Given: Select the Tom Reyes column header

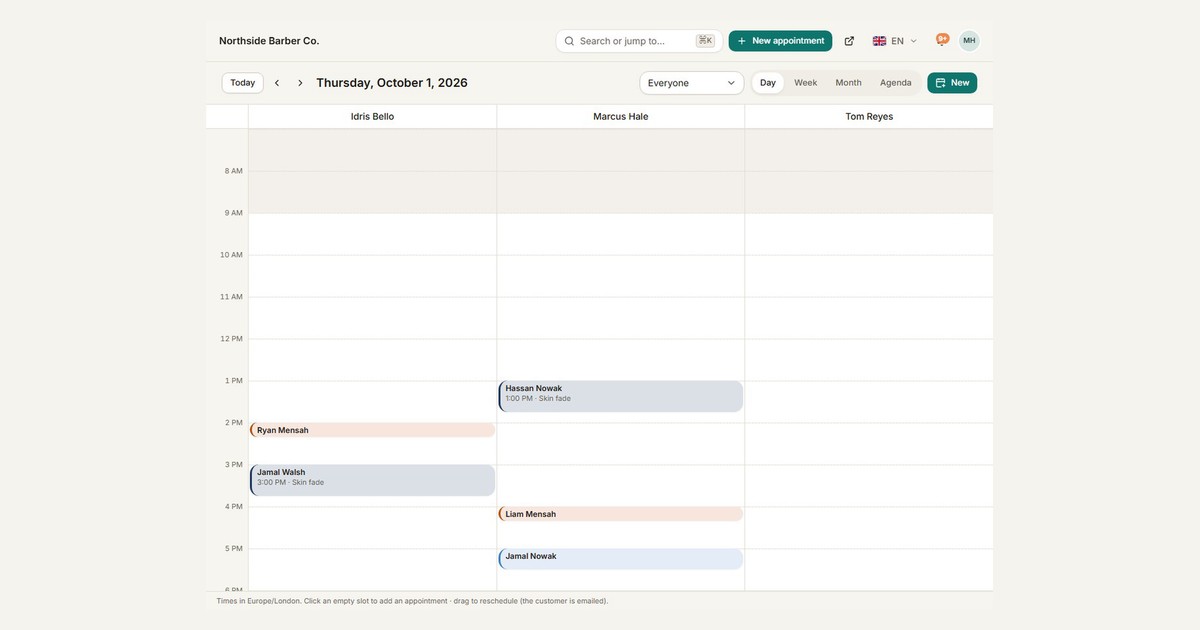Looking at the screenshot, I should pos(869,117).
